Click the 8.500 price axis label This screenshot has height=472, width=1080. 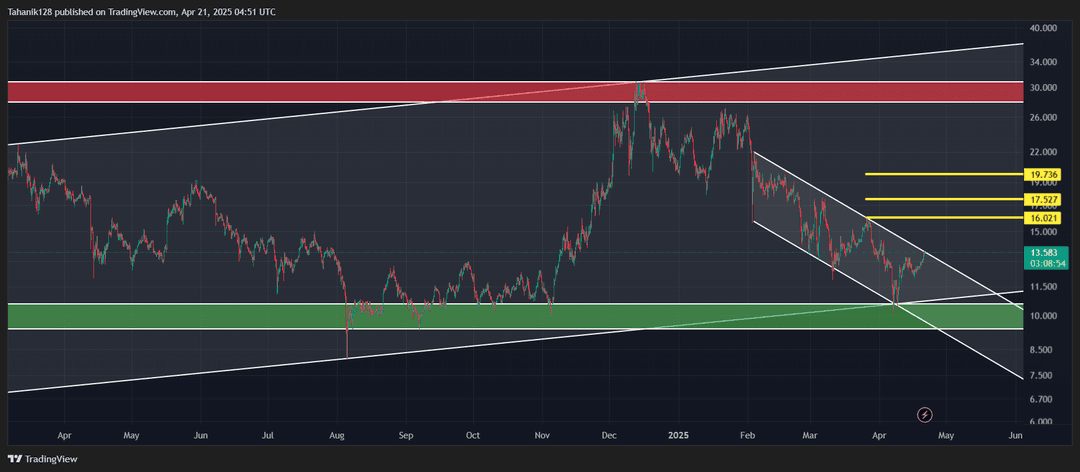[x=1043, y=349]
